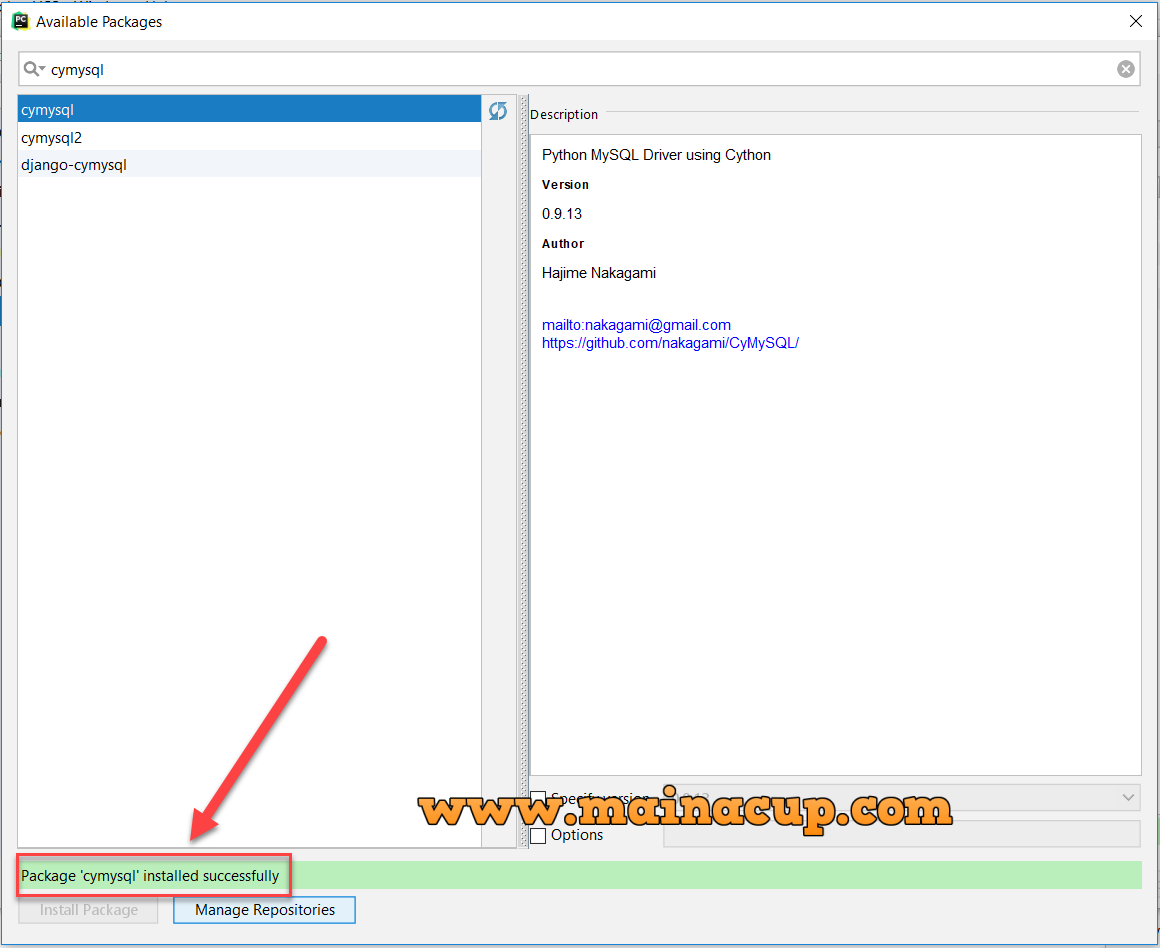Click the Options text field

tap(901, 834)
